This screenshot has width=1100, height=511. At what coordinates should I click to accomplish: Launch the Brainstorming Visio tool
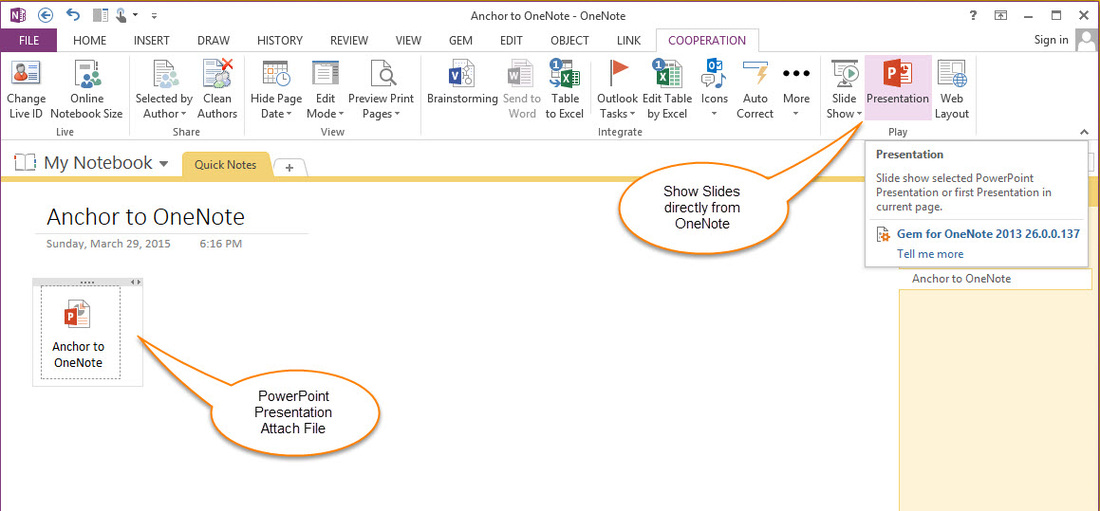(x=462, y=83)
